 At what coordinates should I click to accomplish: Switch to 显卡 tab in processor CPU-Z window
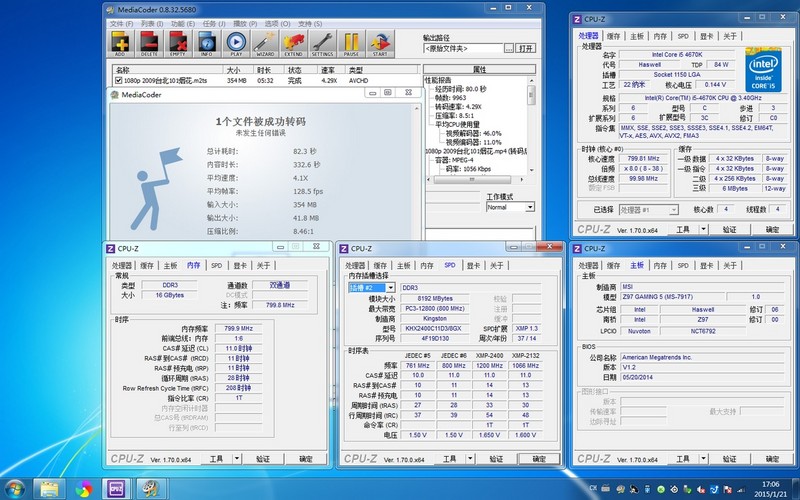tap(707, 36)
